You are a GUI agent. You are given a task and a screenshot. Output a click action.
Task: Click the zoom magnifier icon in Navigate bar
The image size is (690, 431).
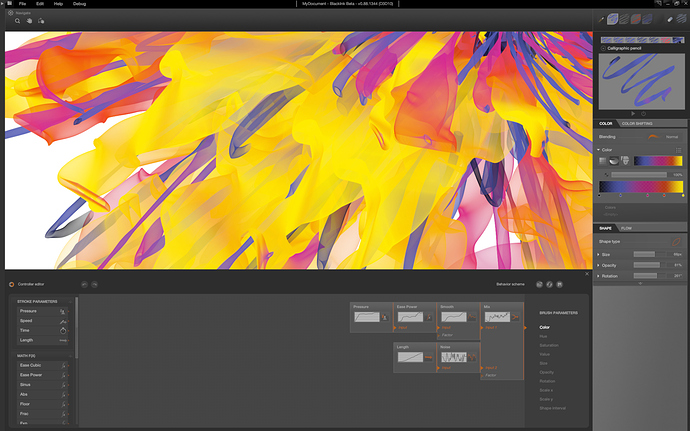pyautogui.click(x=17, y=20)
